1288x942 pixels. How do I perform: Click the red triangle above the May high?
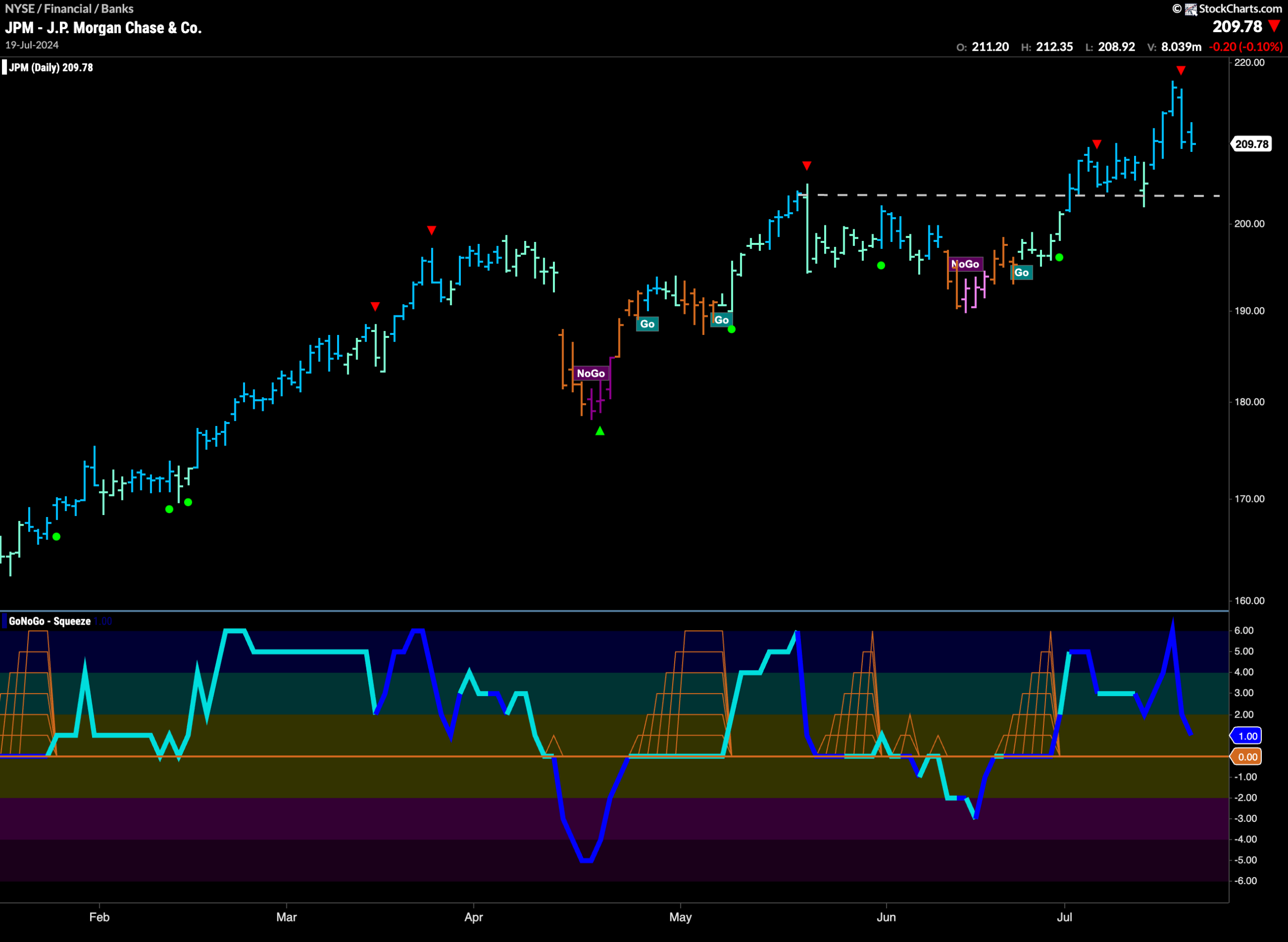click(807, 165)
